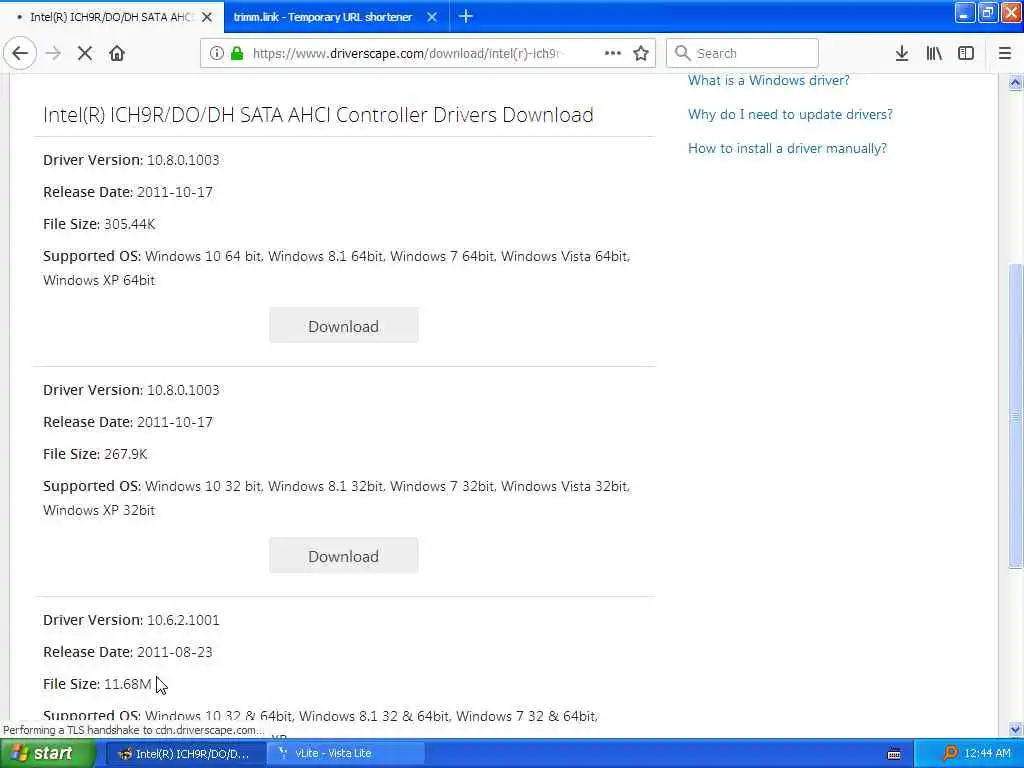
Task: Click 'Release Date: 2011-08-23' text
Action: 128,652
